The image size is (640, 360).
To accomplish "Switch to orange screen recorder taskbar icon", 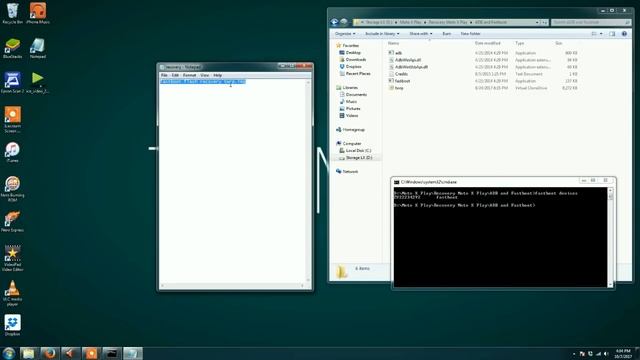I will tap(91, 353).
